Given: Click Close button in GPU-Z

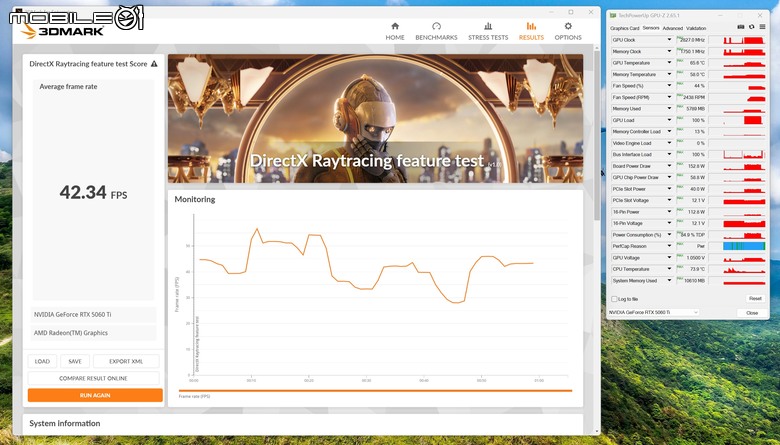Looking at the screenshot, I should pyautogui.click(x=752, y=313).
